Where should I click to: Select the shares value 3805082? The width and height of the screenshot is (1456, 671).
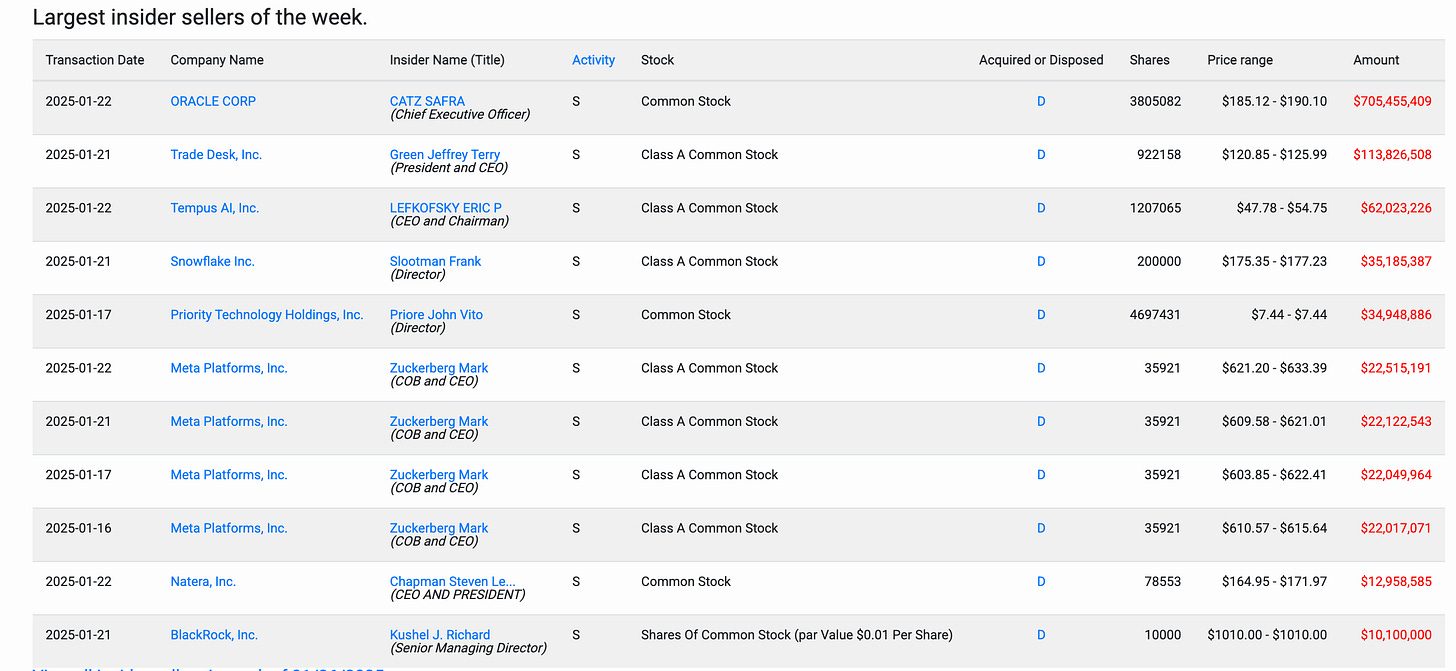(1155, 101)
